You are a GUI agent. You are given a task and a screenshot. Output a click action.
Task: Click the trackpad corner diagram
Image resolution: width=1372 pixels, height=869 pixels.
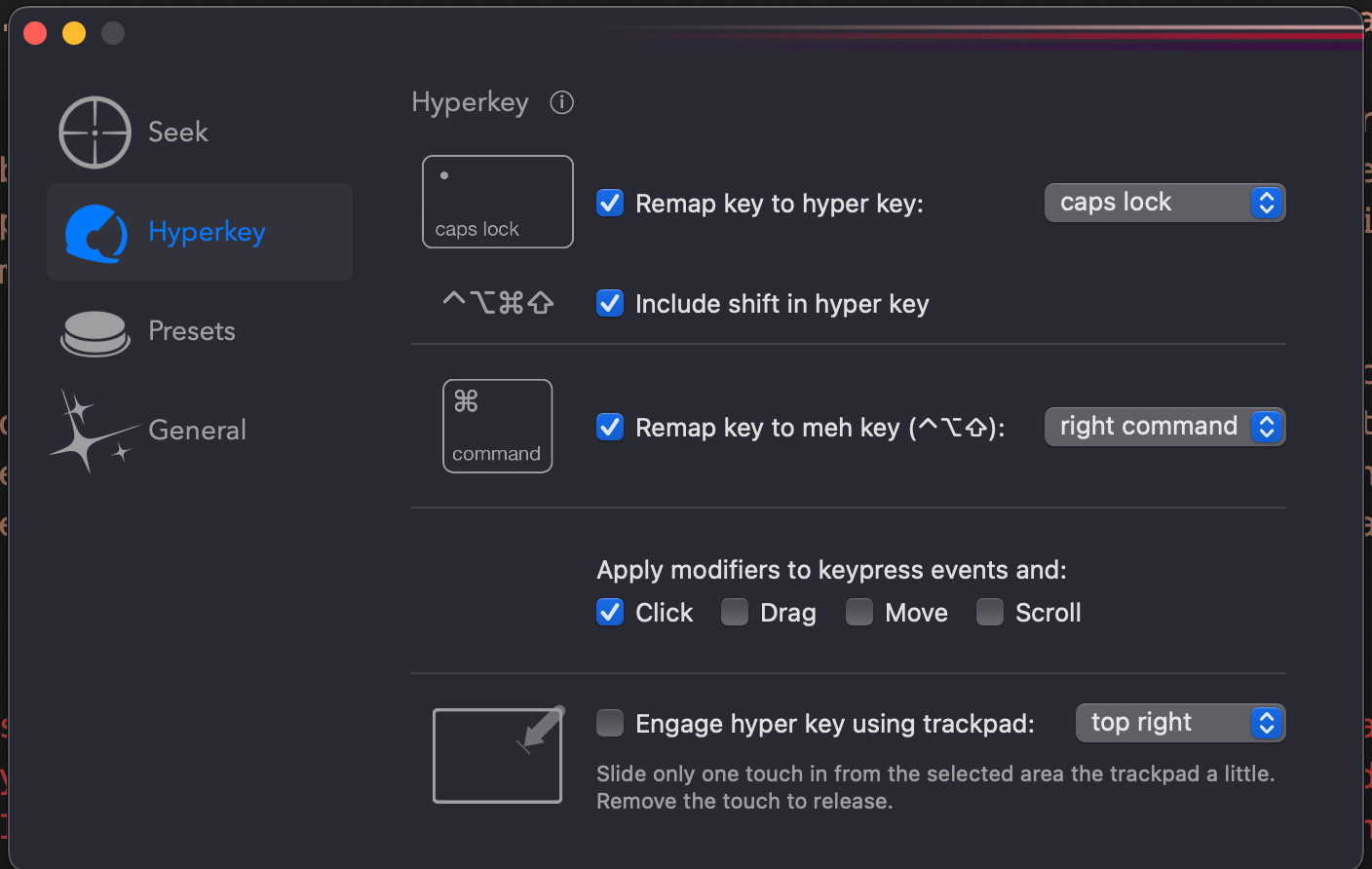(x=497, y=755)
